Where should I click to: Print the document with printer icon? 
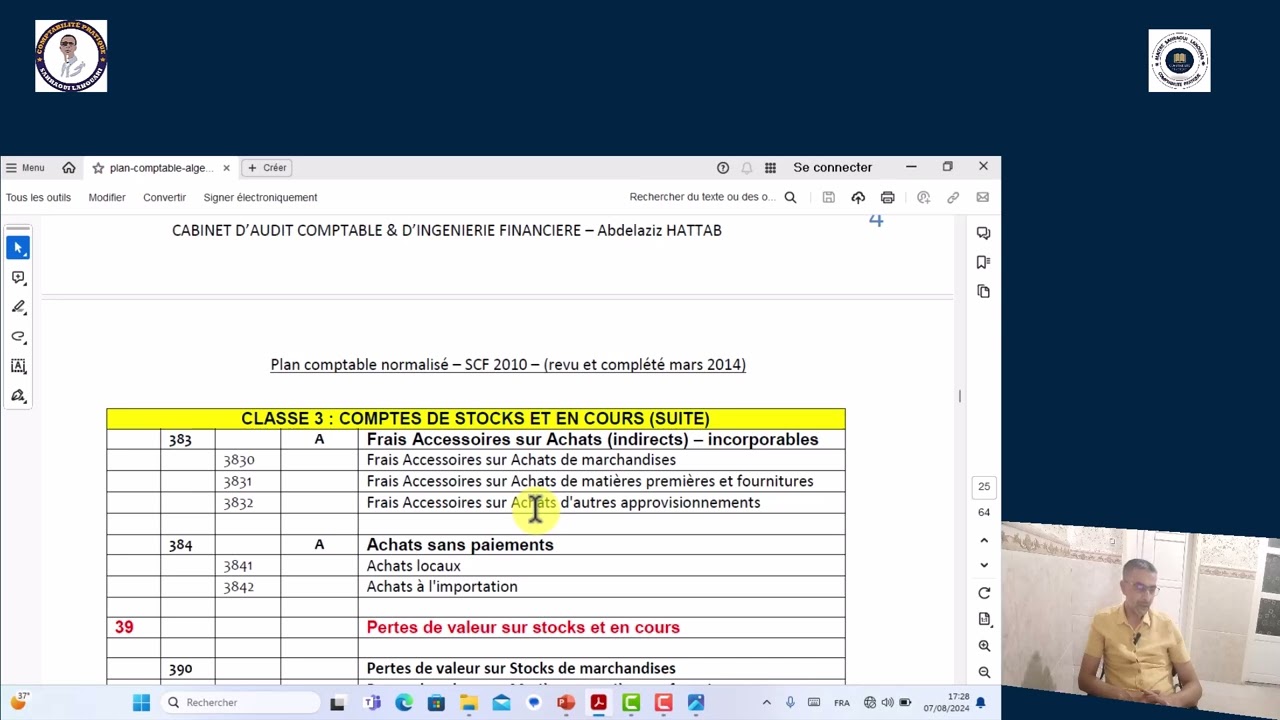tap(887, 197)
